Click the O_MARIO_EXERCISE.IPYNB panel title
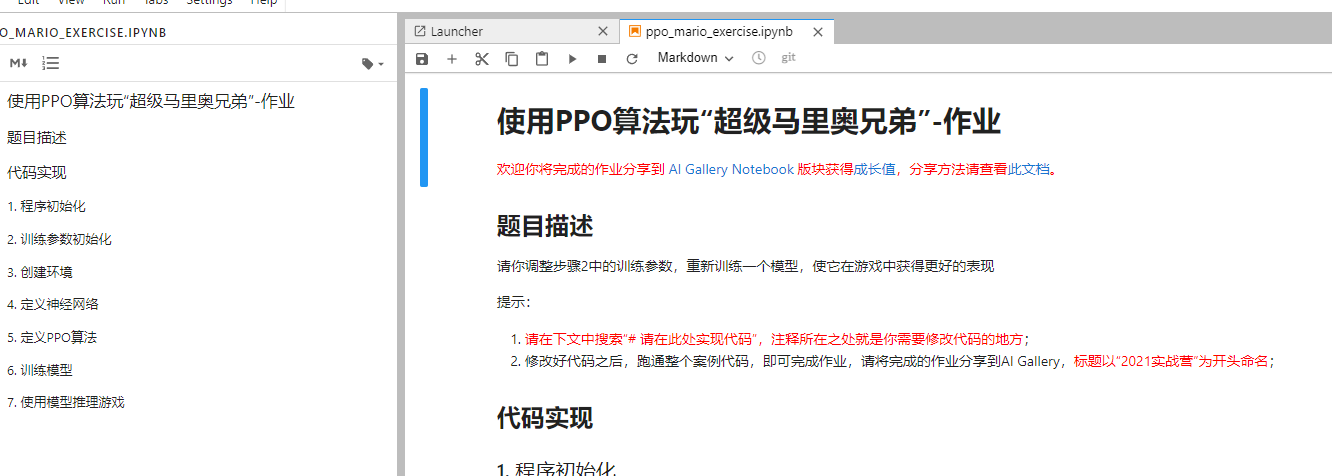Image resolution: width=1332 pixels, height=476 pixels. pos(83,32)
